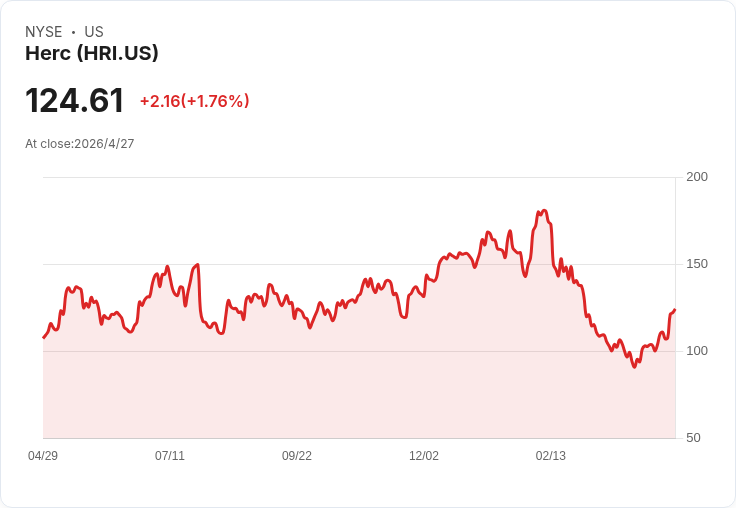Click the At close date text

click(80, 144)
